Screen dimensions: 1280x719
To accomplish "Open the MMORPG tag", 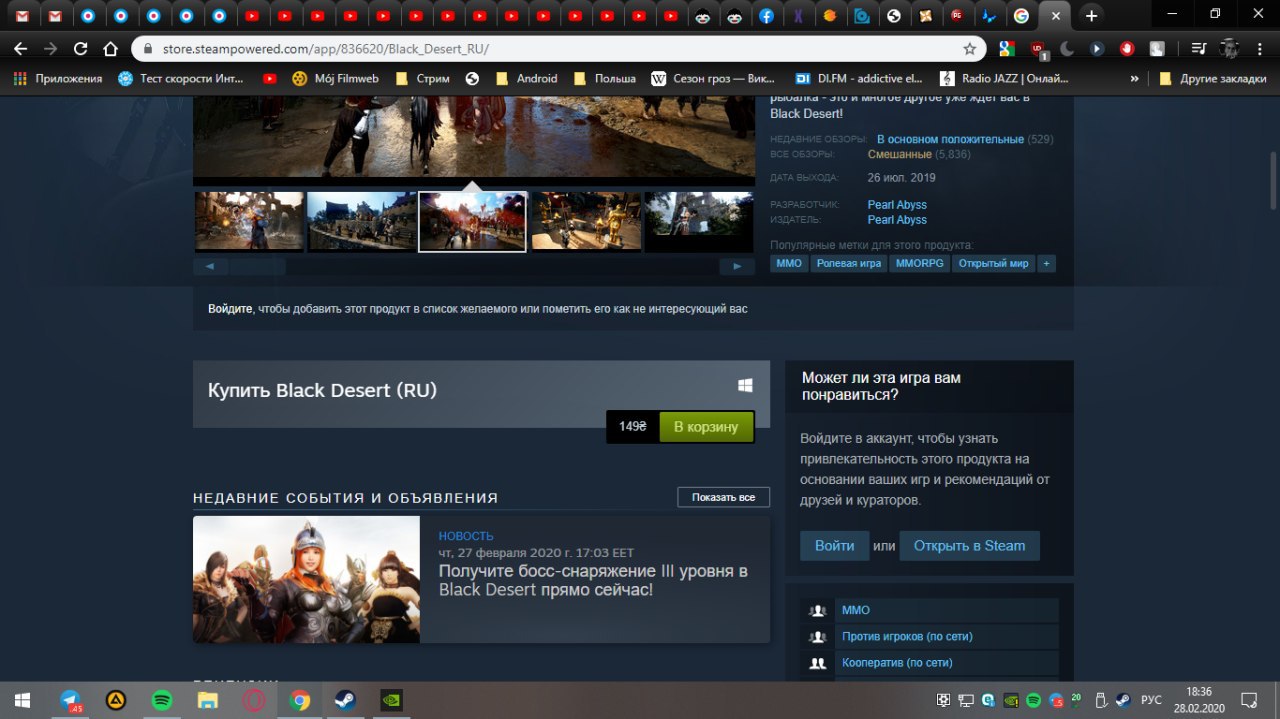I will pos(919,264).
